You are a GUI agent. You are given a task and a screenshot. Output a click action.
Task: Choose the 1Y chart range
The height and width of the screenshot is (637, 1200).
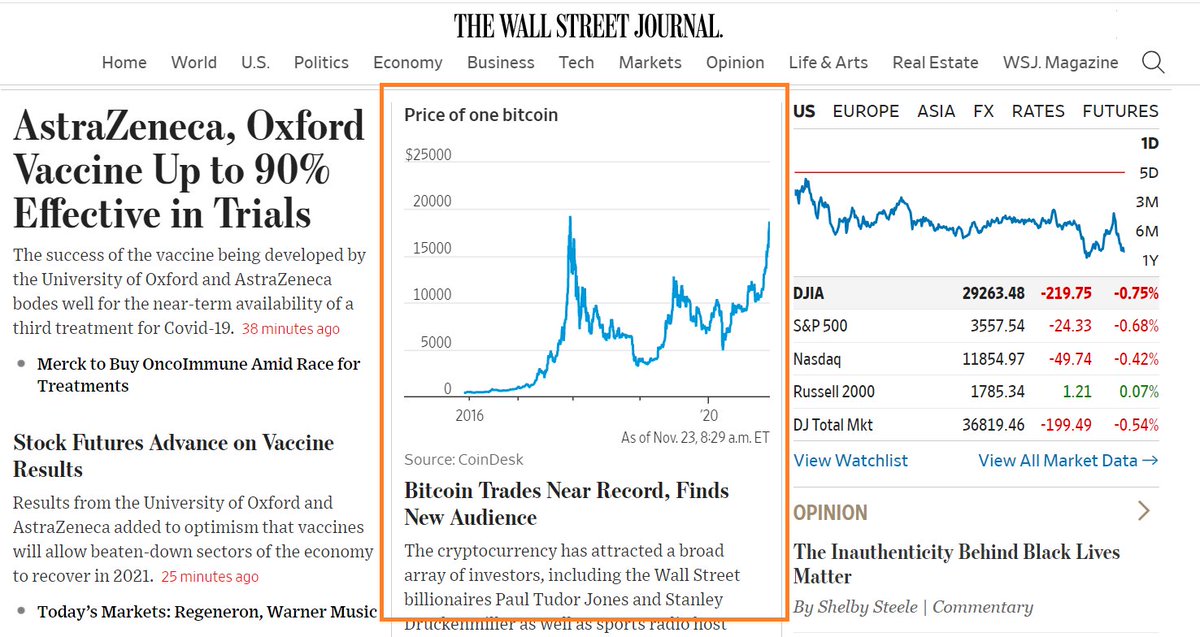[x=1148, y=260]
